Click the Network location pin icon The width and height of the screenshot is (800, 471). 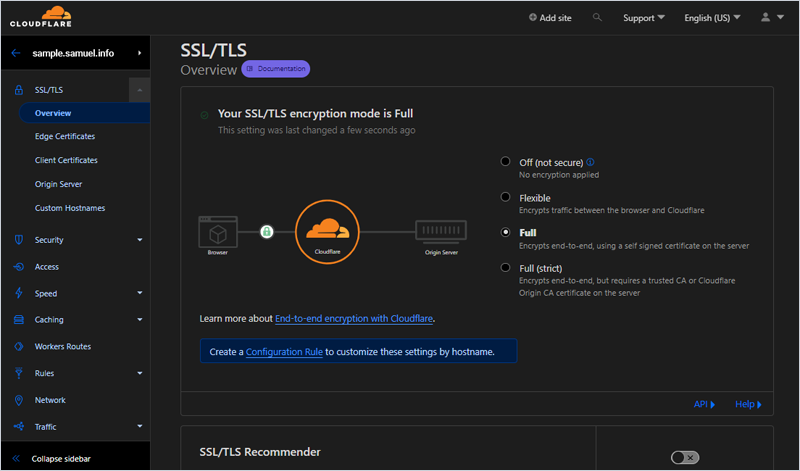(19, 400)
